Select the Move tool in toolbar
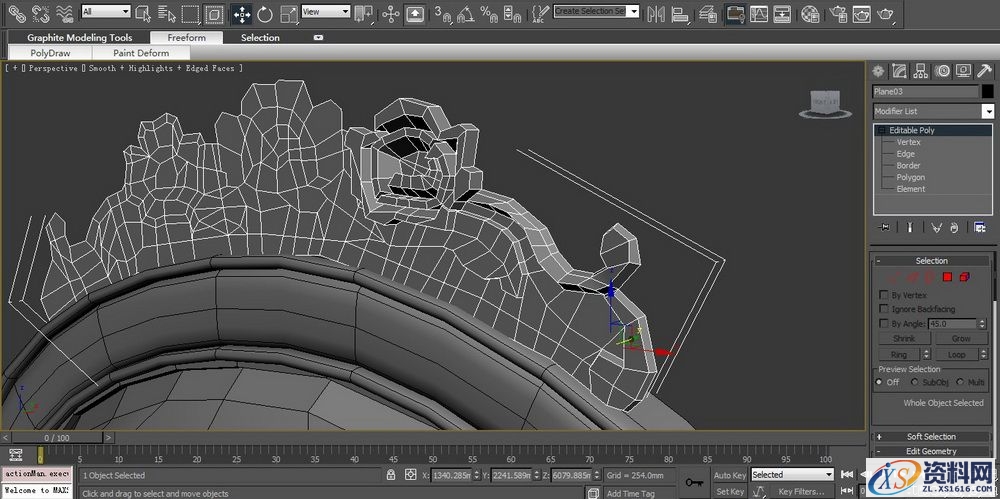The image size is (1000, 499). pyautogui.click(x=241, y=14)
